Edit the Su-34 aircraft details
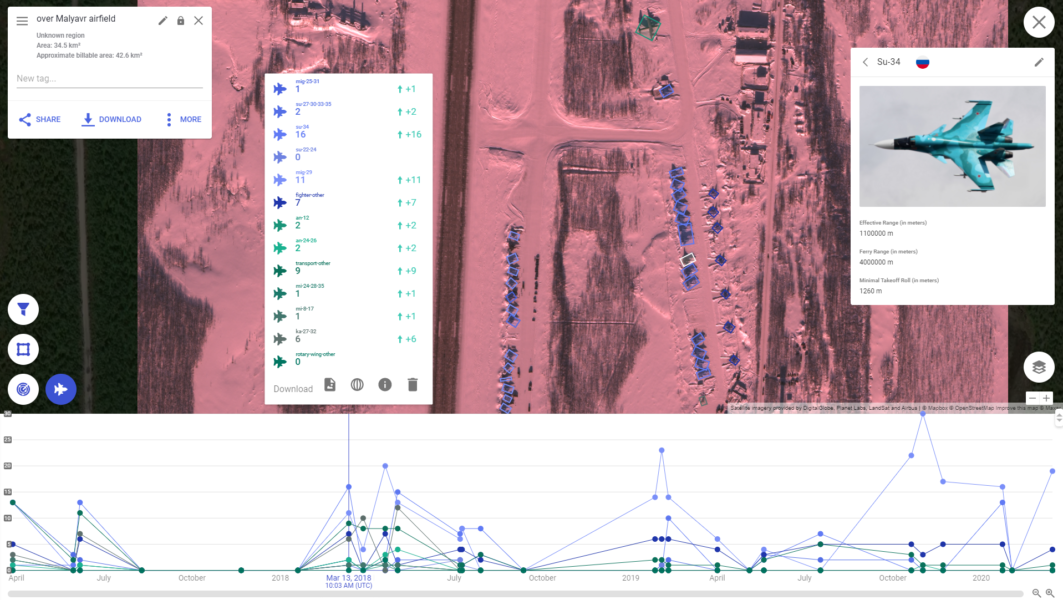 [1037, 61]
